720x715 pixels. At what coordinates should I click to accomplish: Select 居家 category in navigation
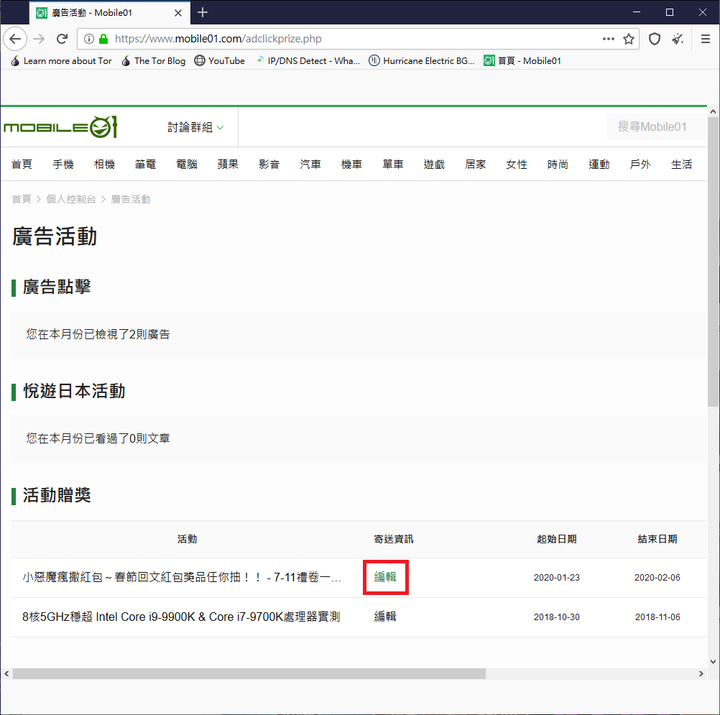point(475,164)
